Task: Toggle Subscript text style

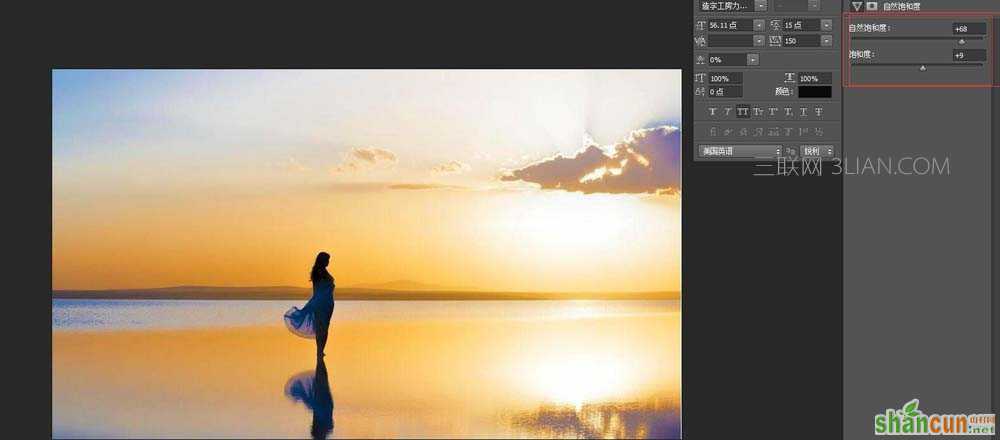Action: pos(788,112)
